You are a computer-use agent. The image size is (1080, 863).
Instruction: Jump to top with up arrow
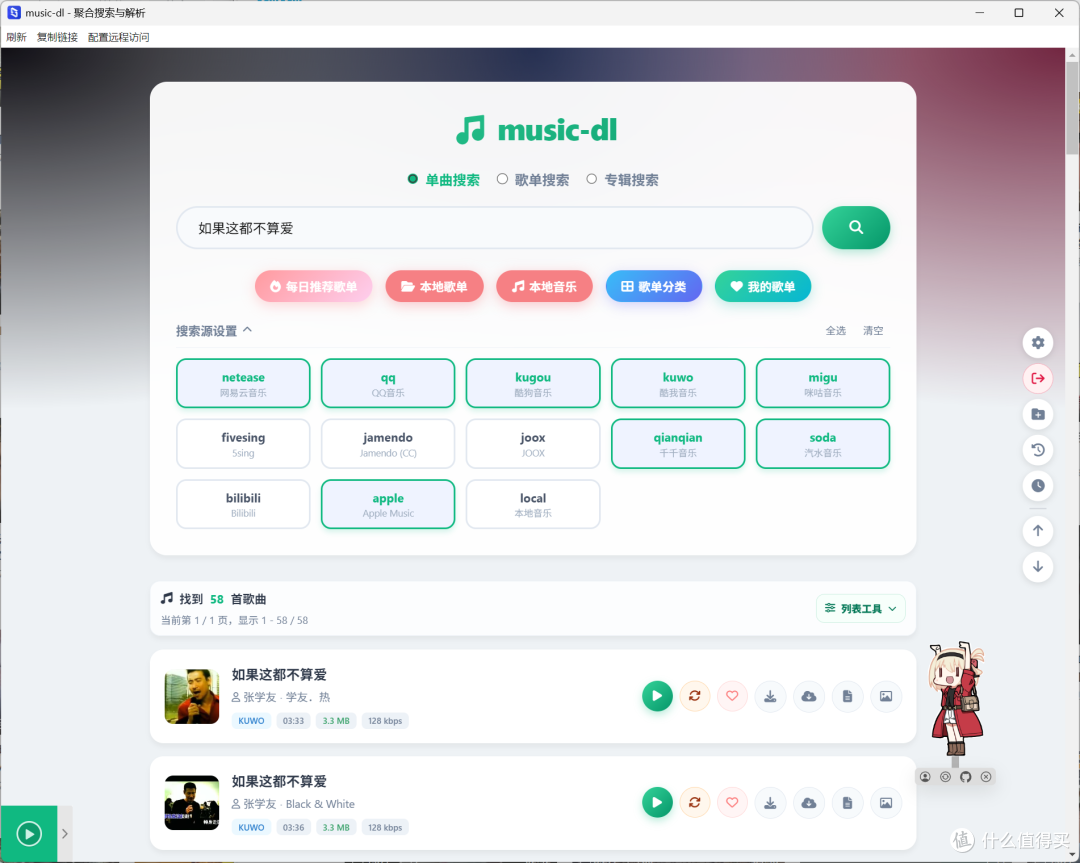click(1038, 530)
